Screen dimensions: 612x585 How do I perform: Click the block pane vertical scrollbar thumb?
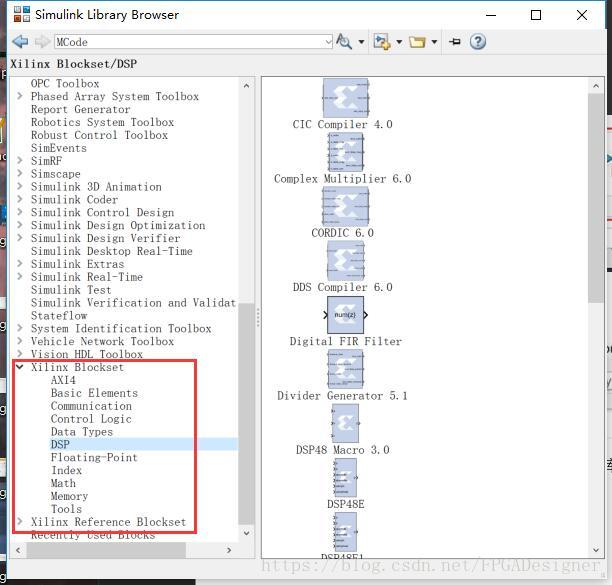pos(596,197)
